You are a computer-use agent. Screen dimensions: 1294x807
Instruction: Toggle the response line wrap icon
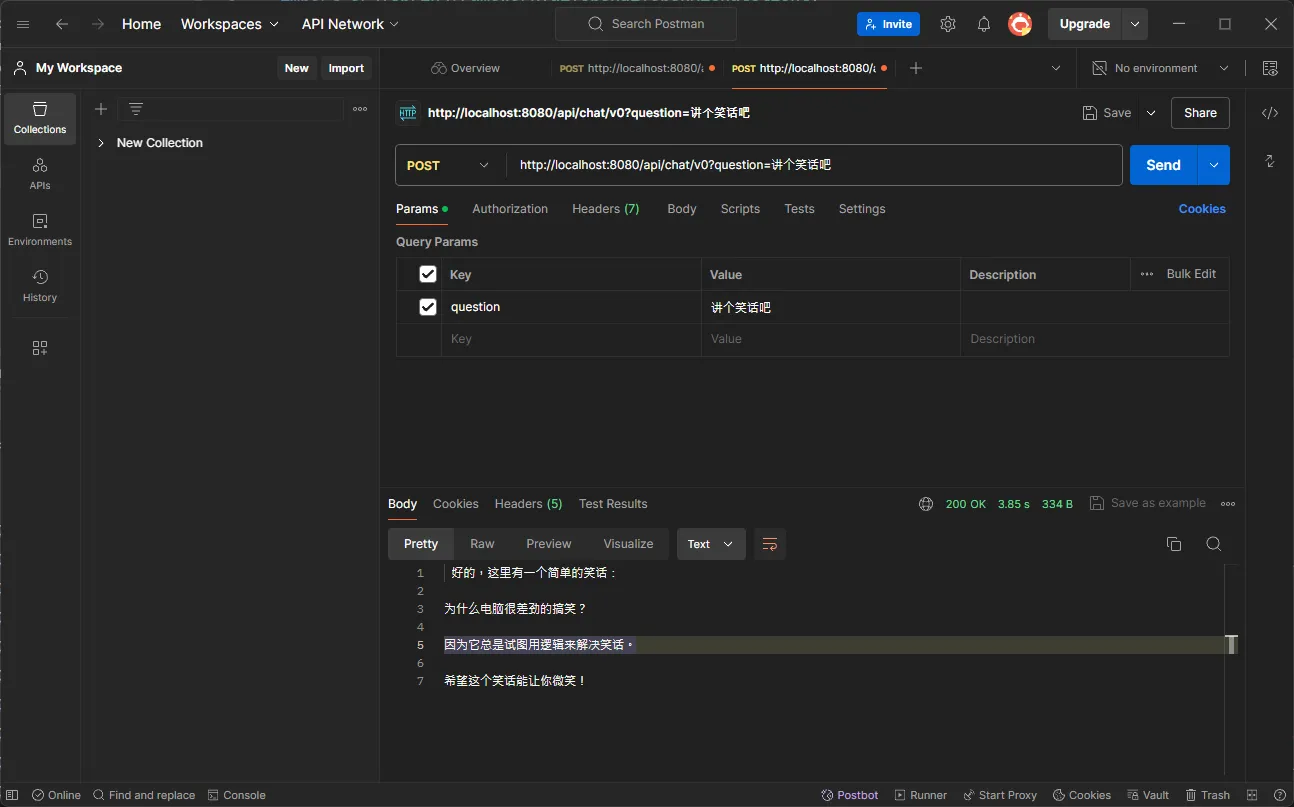point(769,544)
